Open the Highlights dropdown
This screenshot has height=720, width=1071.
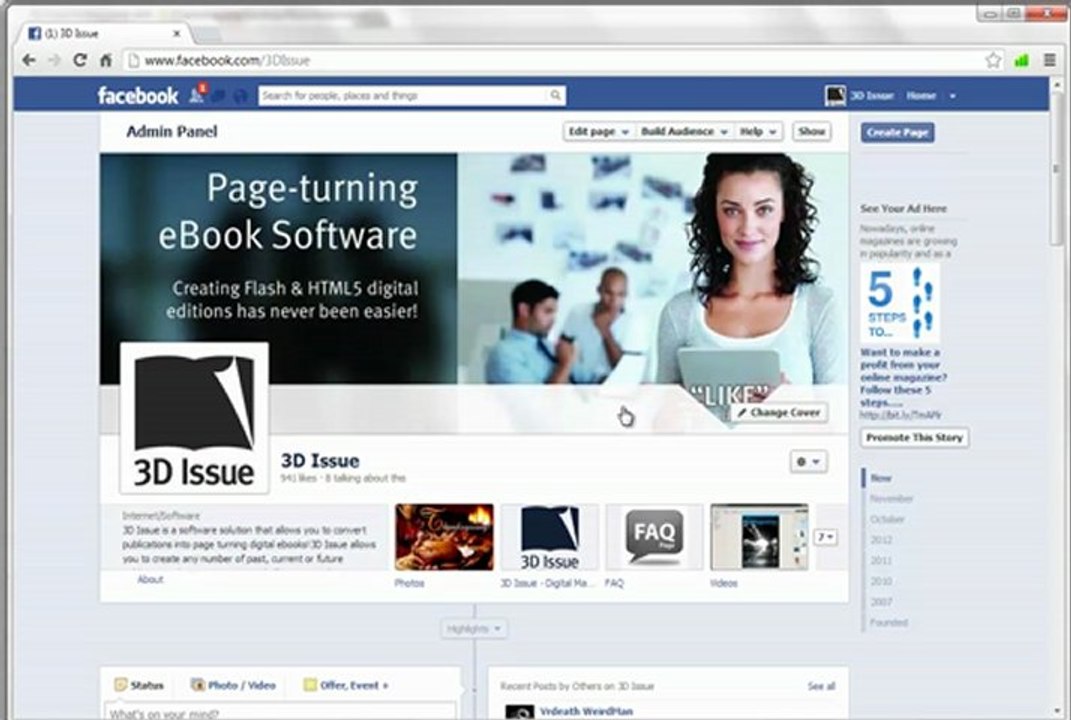pos(473,628)
